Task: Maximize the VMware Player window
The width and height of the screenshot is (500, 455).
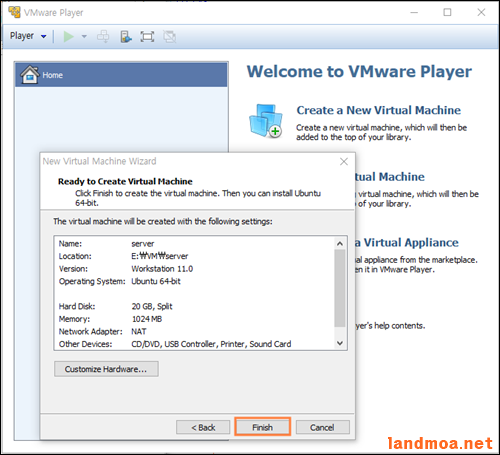Action: 447,12
